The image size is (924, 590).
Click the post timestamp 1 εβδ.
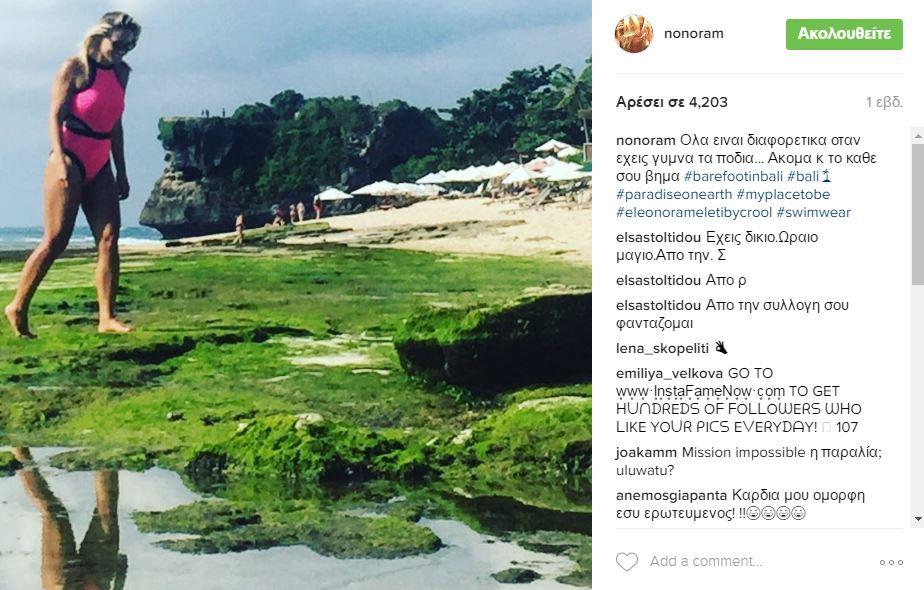(x=884, y=102)
